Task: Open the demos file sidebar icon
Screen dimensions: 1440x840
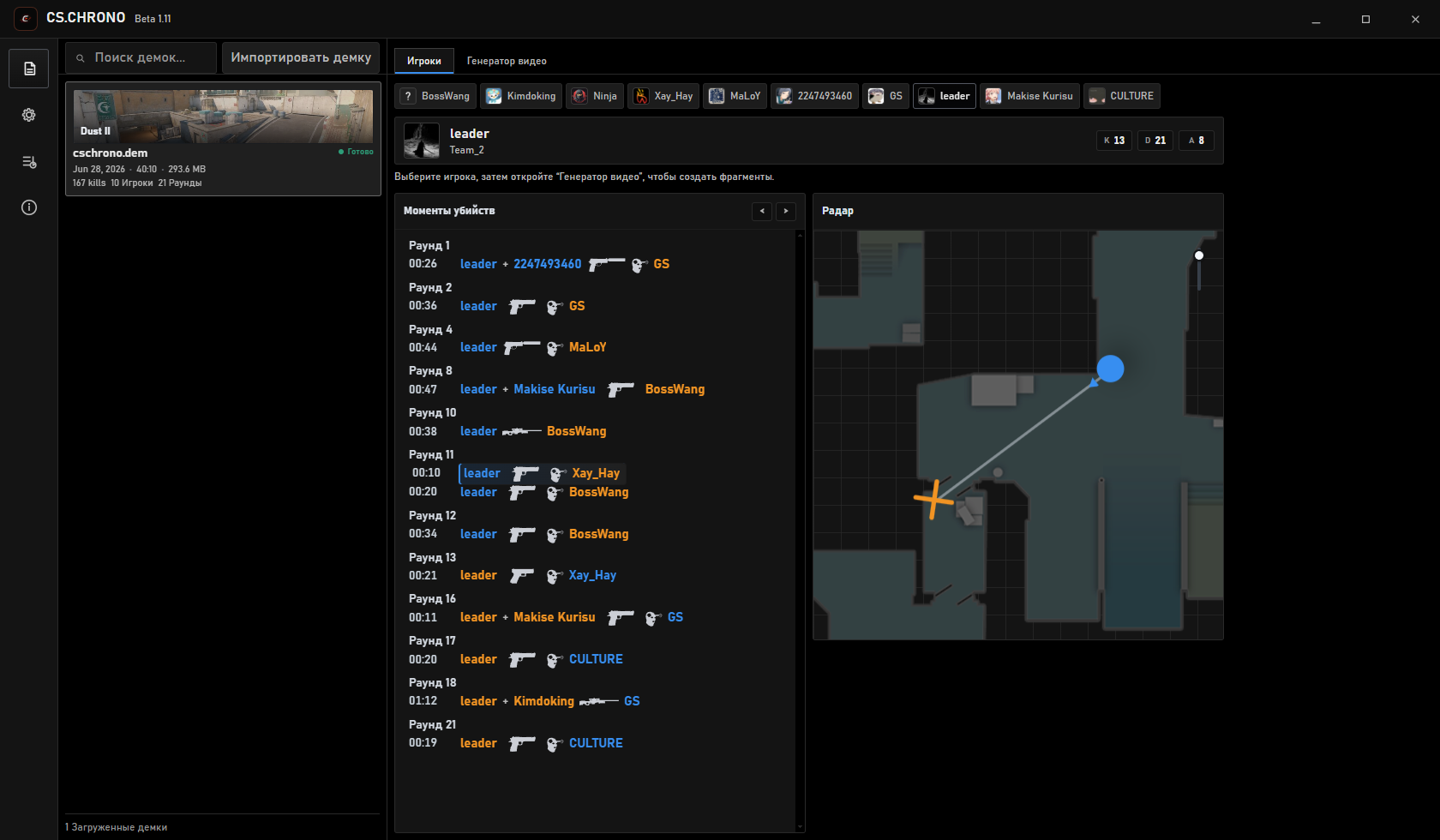Action: 29,69
